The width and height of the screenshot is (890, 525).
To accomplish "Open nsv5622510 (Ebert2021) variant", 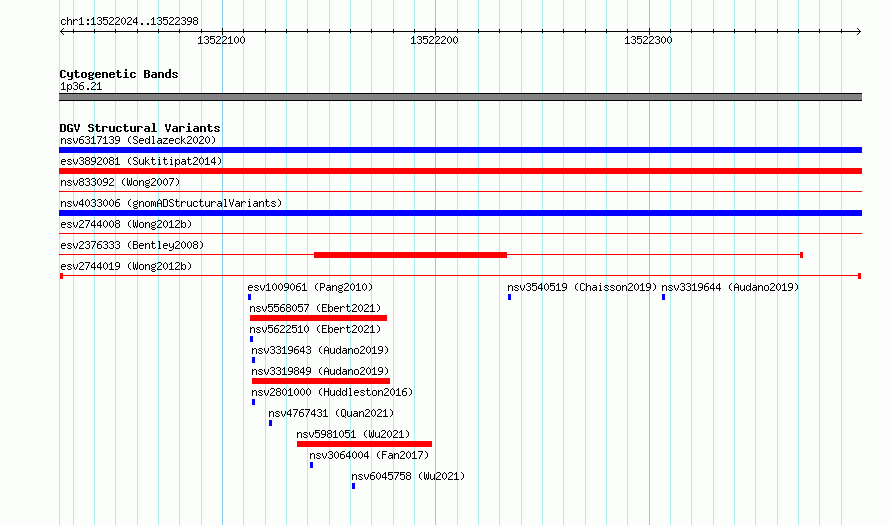I will pos(315,329).
